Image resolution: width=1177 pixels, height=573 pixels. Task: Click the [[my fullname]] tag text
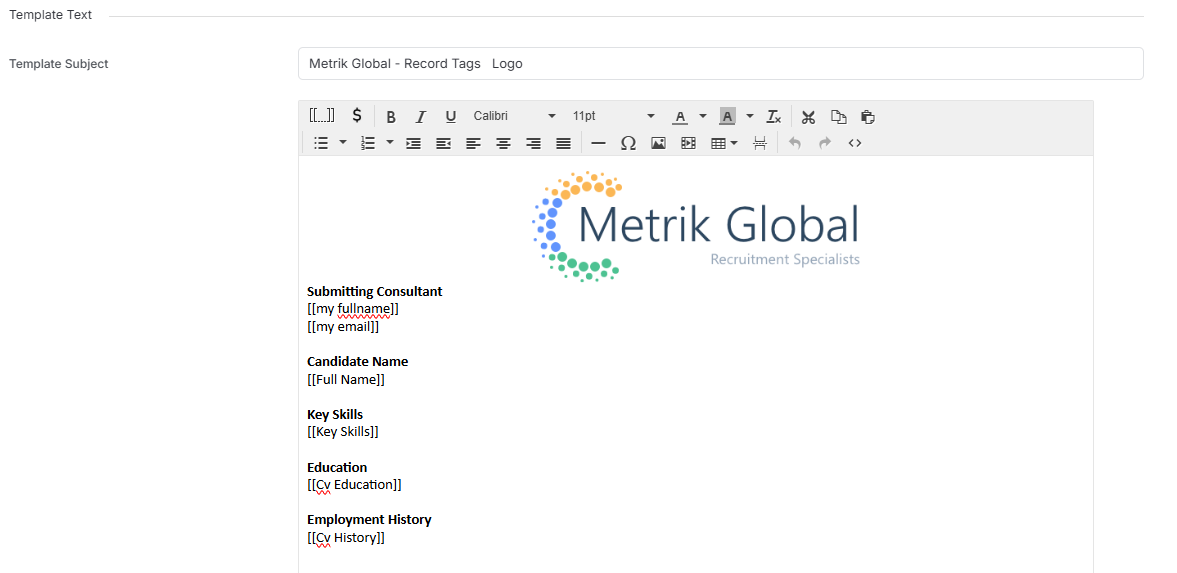coord(353,309)
